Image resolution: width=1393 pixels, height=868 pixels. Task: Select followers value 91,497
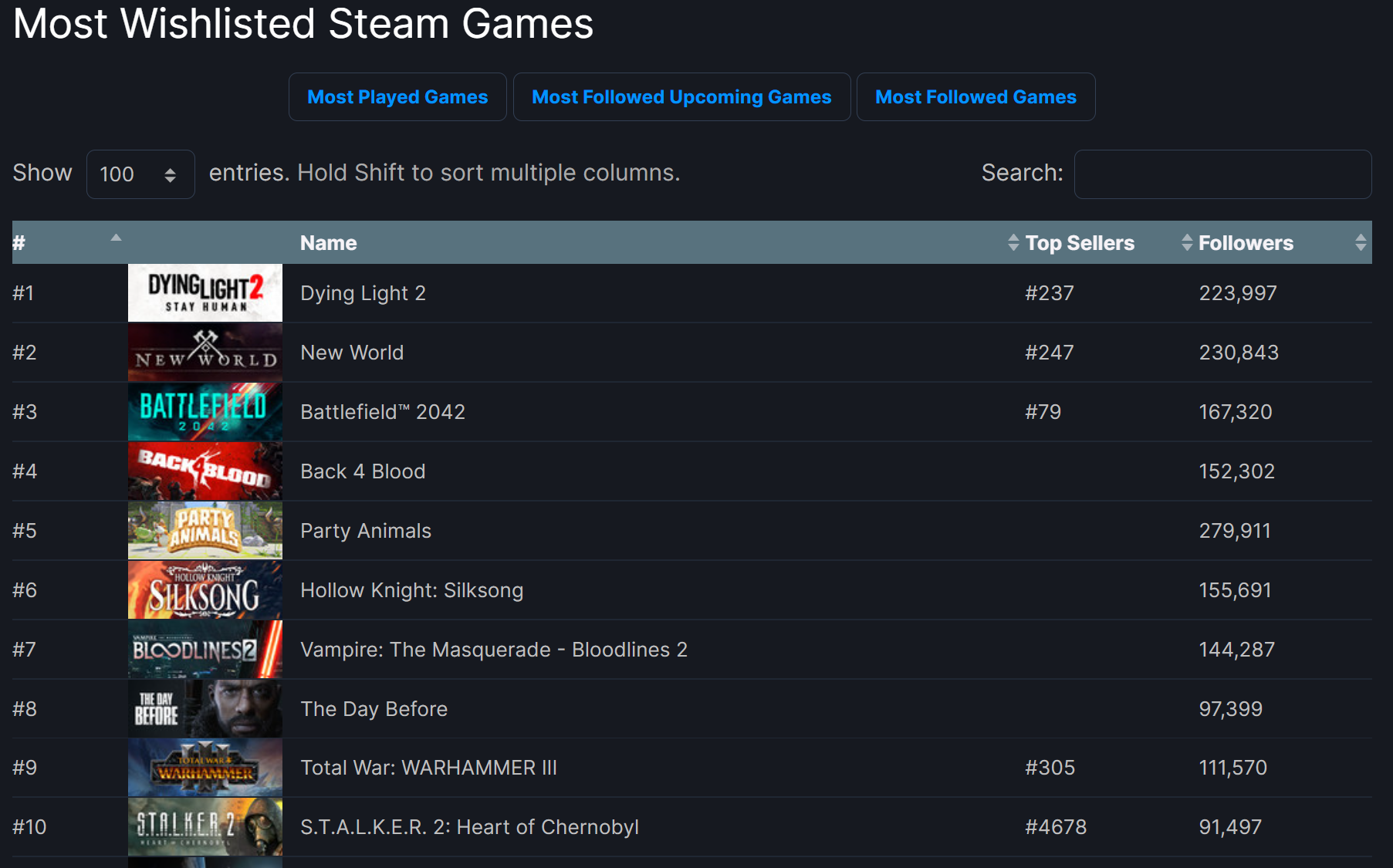[1230, 827]
